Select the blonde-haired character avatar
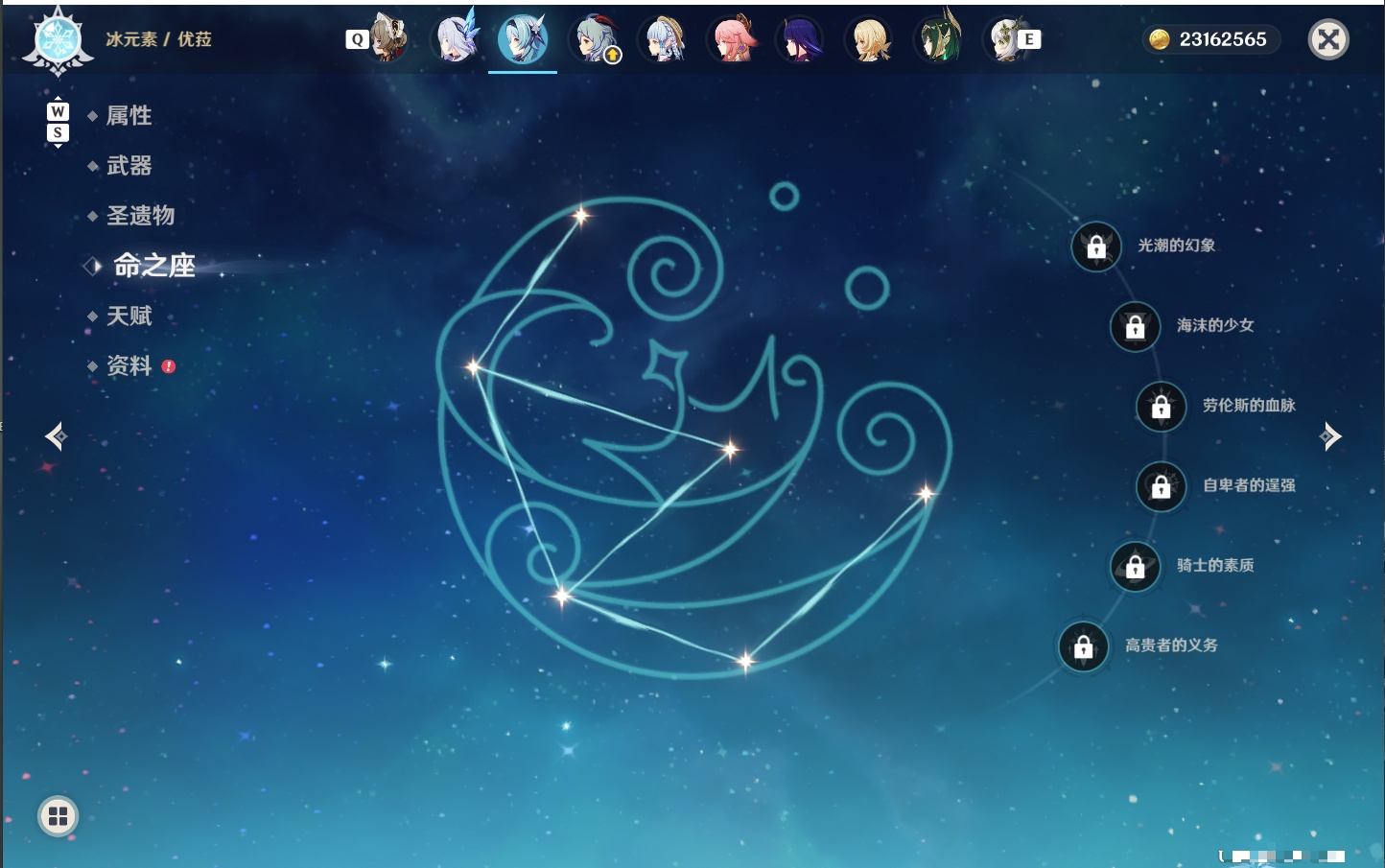The image size is (1385, 868). tap(870, 39)
